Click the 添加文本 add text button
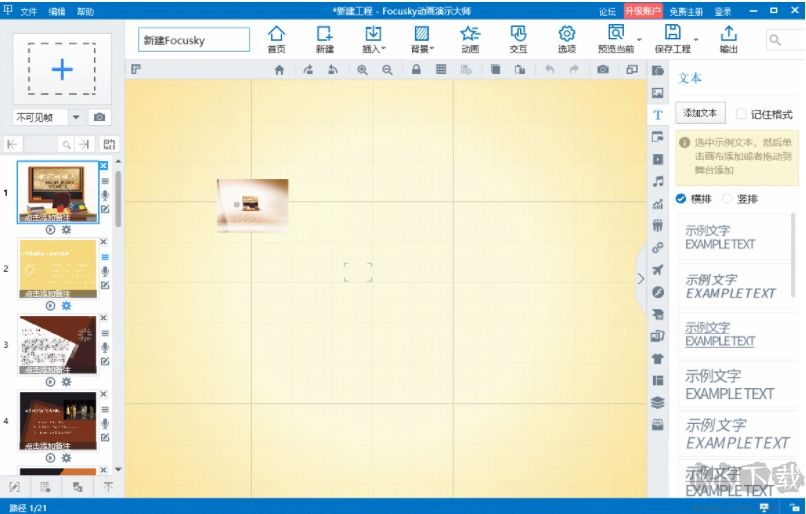 (700, 113)
